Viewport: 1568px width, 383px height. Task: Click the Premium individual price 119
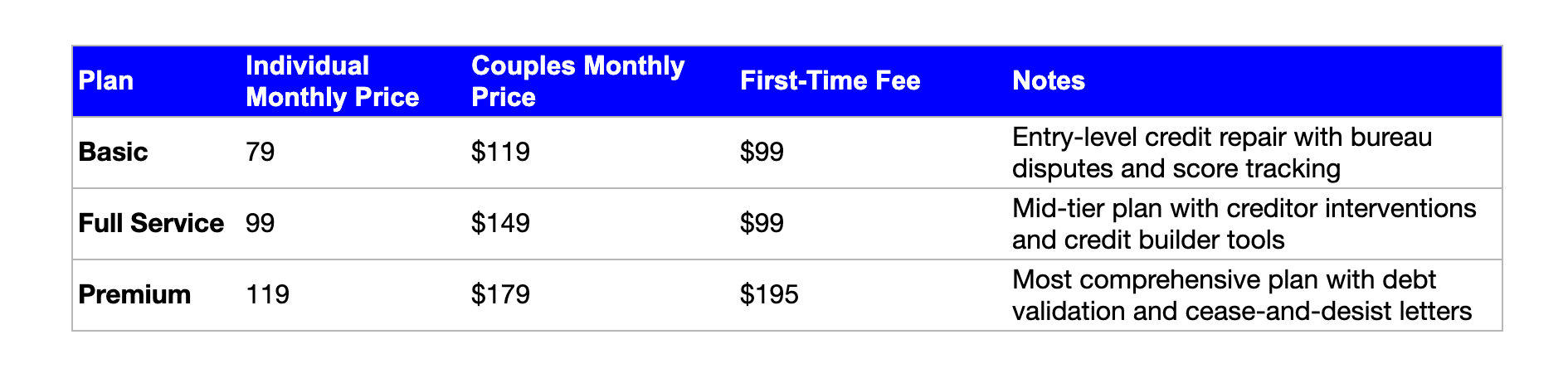pos(268,295)
